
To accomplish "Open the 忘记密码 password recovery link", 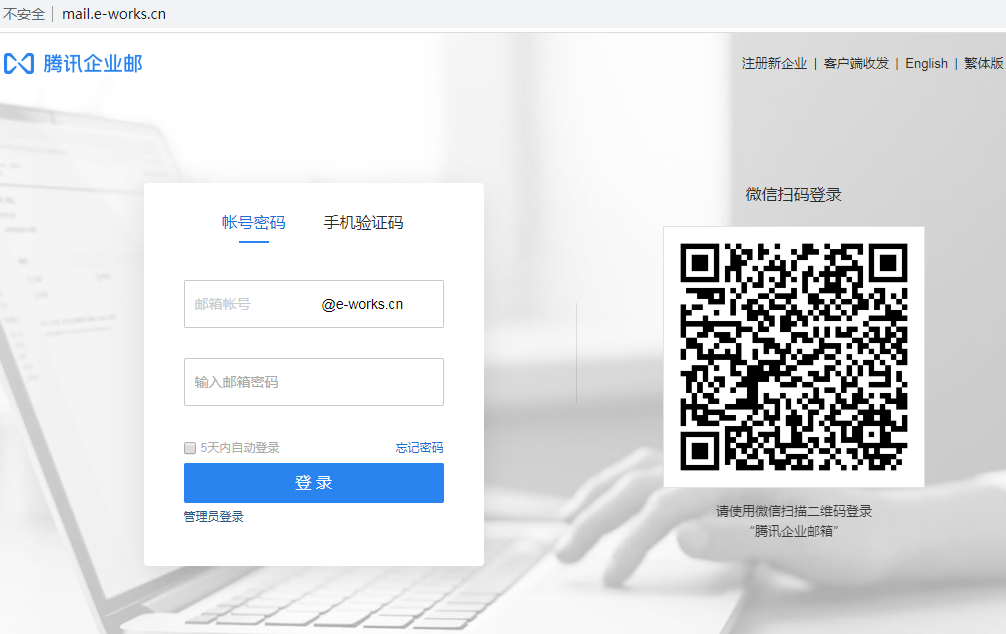I will pos(418,448).
